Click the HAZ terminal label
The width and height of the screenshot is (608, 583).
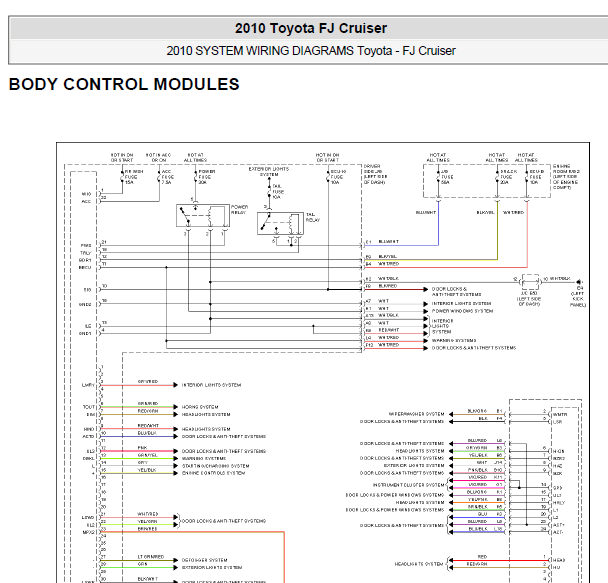pyautogui.click(x=558, y=466)
